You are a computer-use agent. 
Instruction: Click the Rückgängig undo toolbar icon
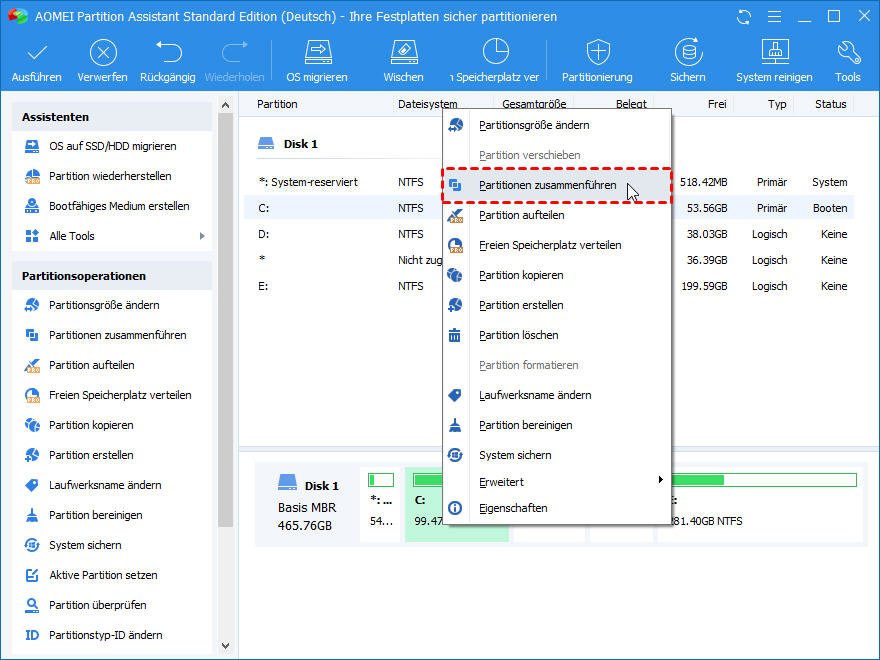click(x=168, y=53)
